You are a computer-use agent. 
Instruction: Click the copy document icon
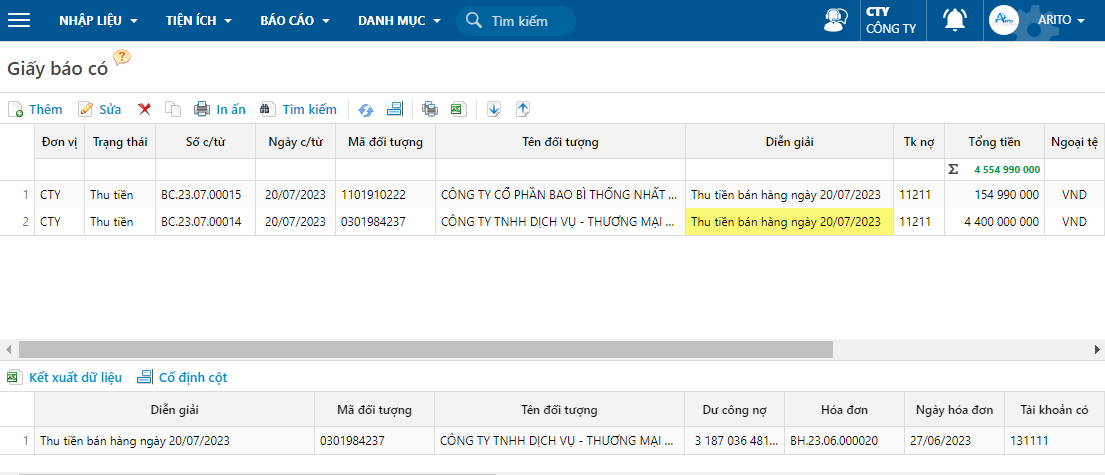coord(173,109)
